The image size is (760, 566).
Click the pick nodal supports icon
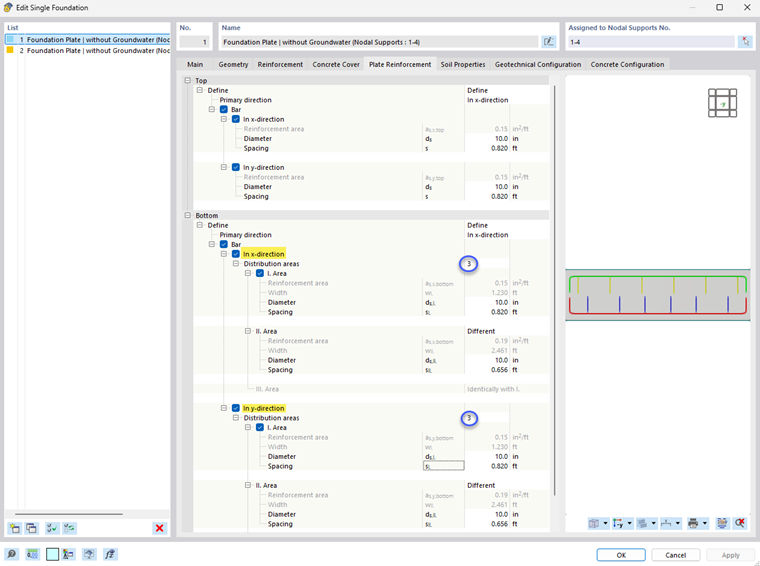(x=745, y=42)
